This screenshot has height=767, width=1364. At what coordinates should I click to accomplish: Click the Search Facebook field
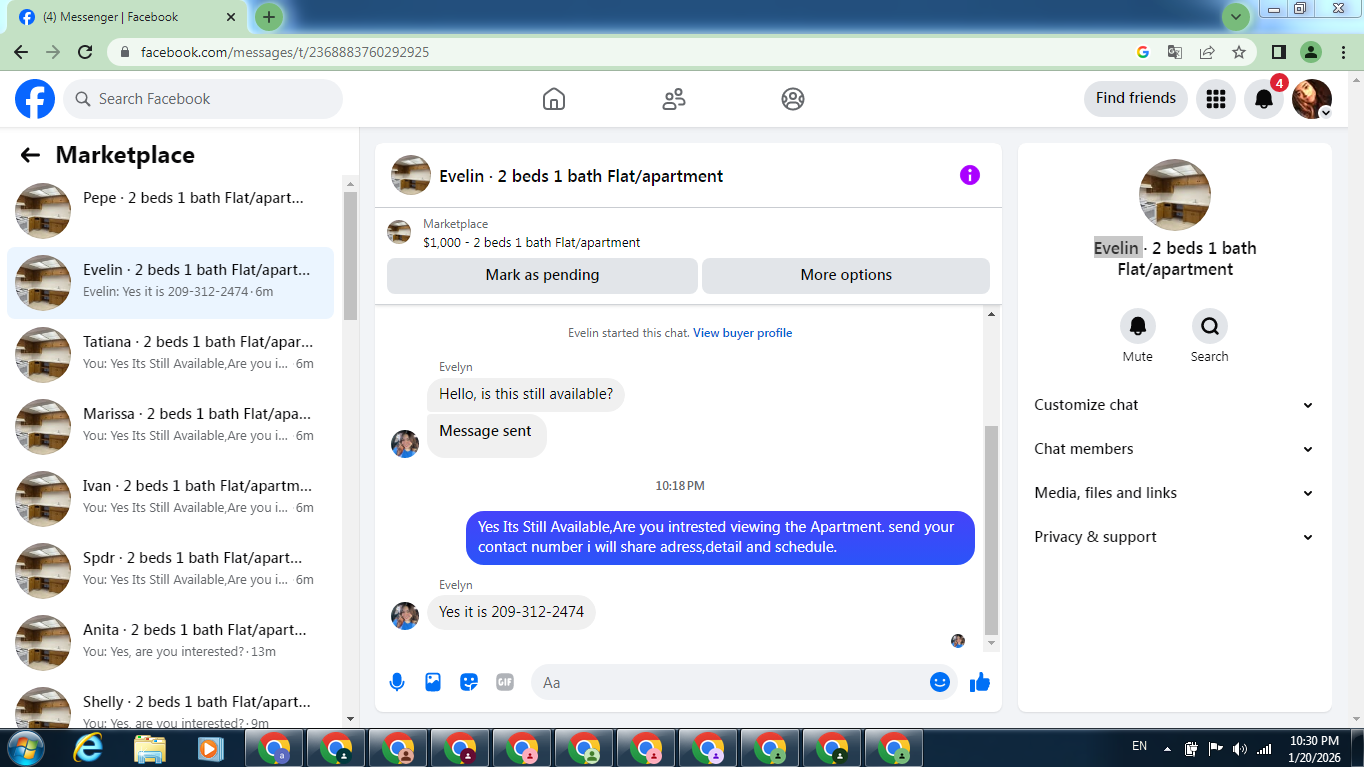(203, 99)
